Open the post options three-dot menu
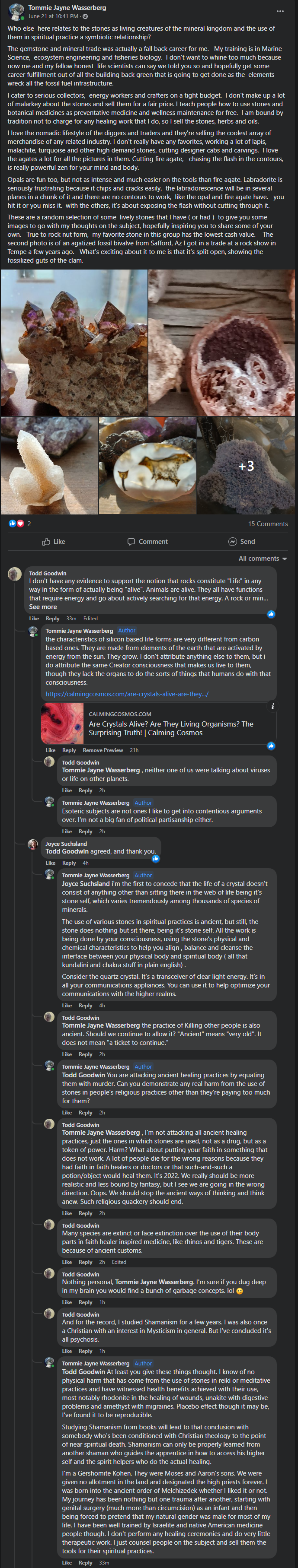298x1568 pixels. point(280,11)
